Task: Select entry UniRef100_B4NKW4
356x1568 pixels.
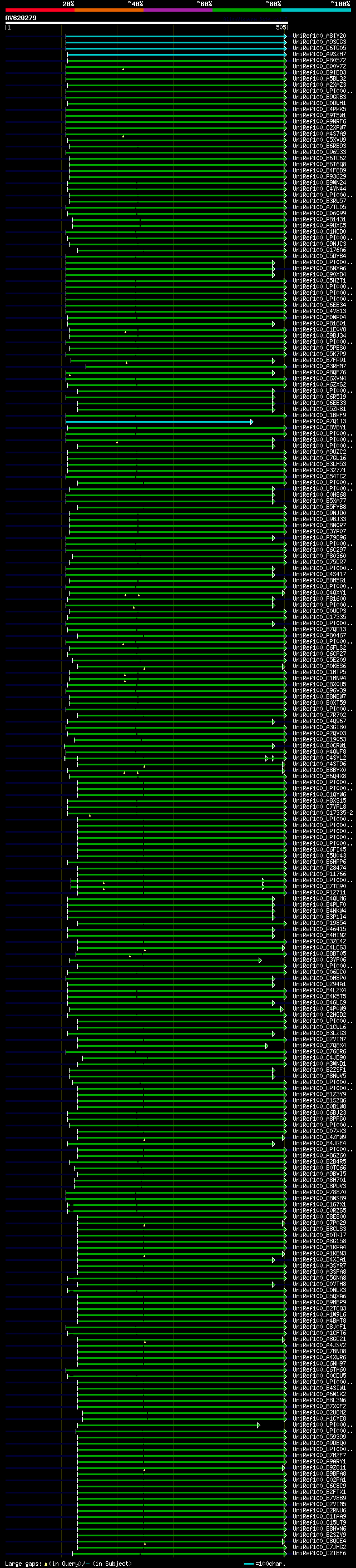Action: 319,911
